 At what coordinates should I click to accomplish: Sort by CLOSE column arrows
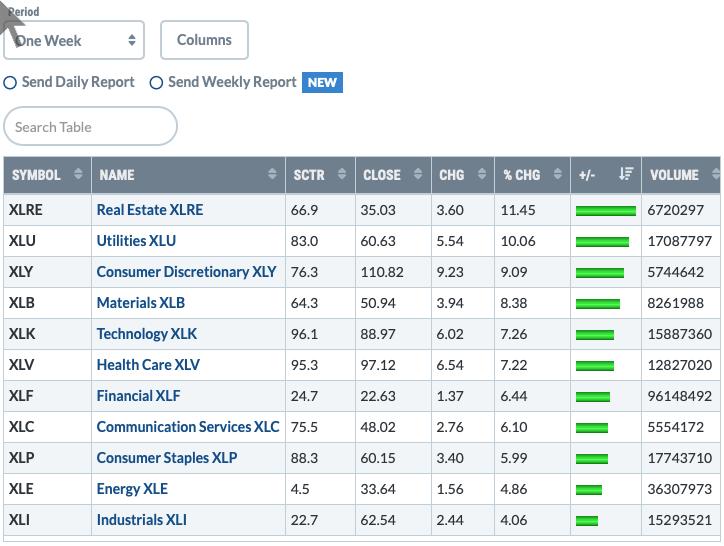point(418,174)
